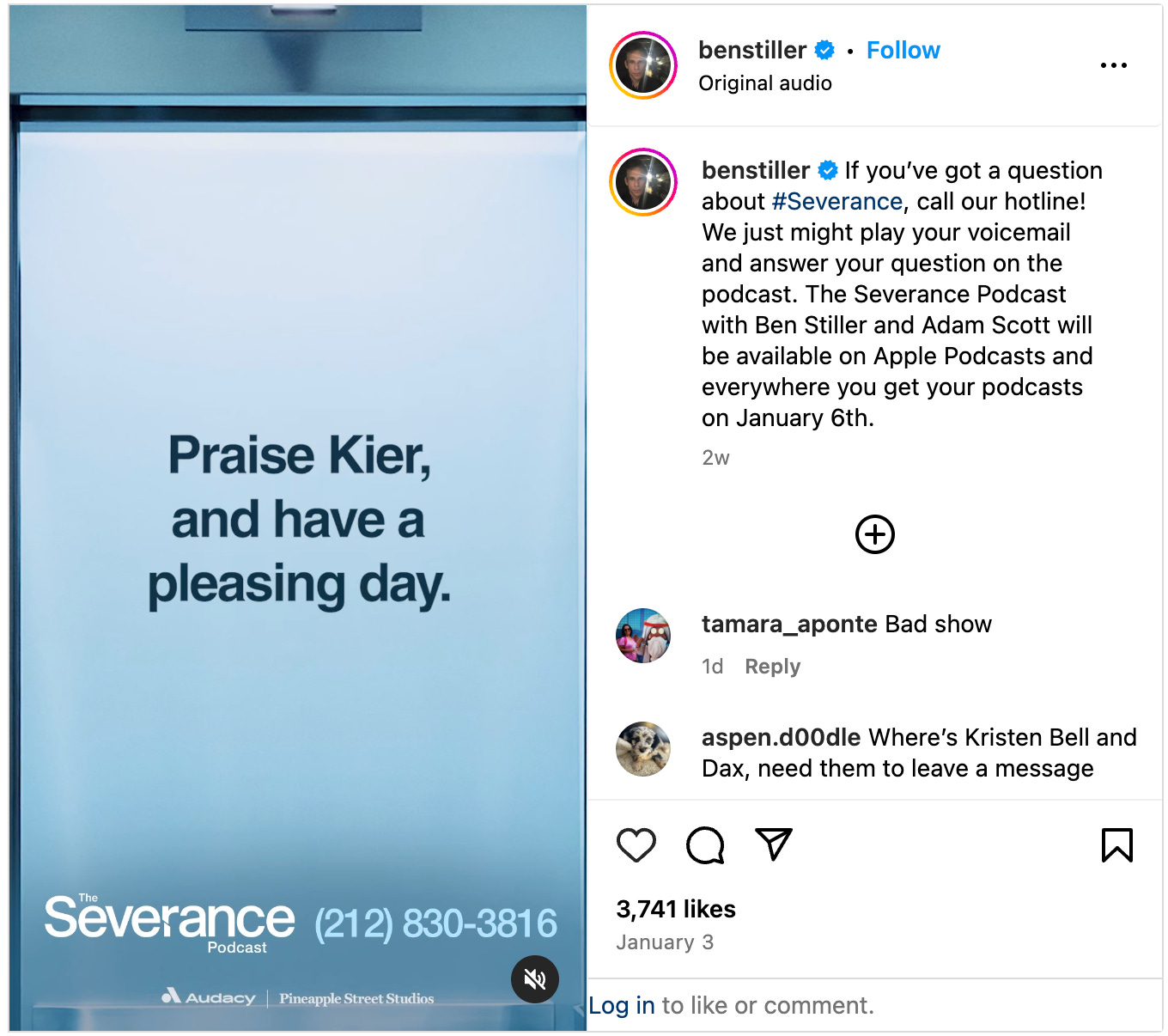
Task: Load more comments with plus circle
Action: [x=875, y=534]
